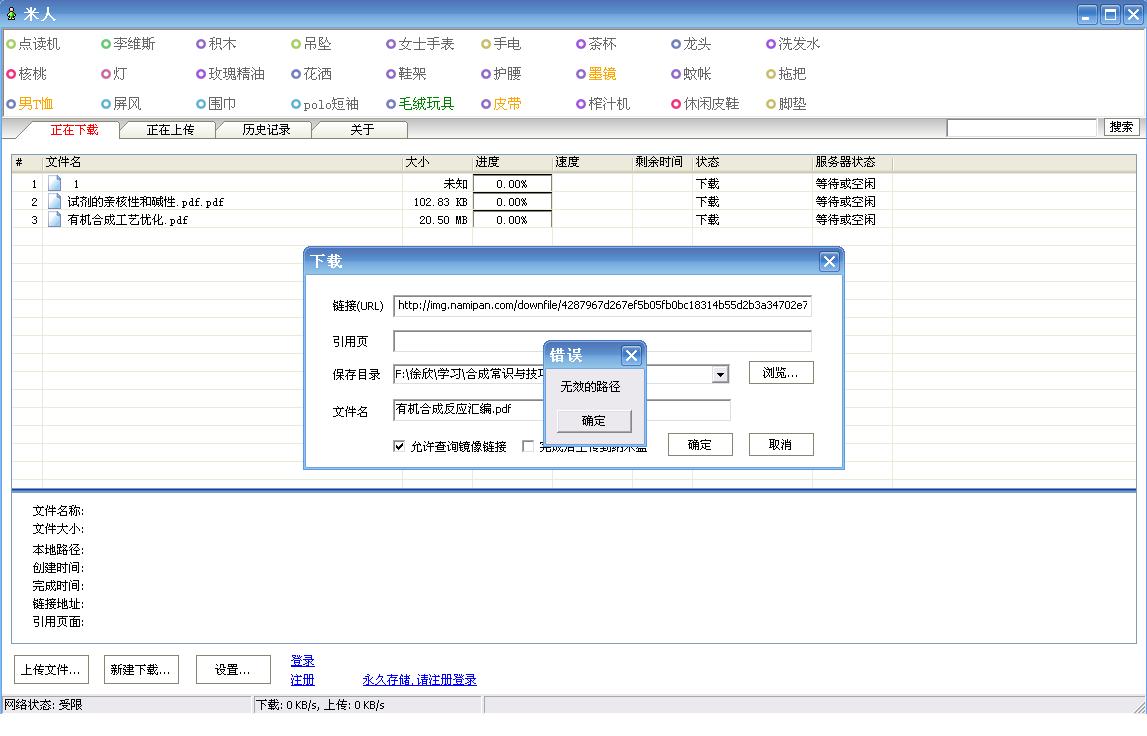This screenshot has width=1147, height=736.
Task: Click the 链接(URL) input field
Action: tap(602, 306)
